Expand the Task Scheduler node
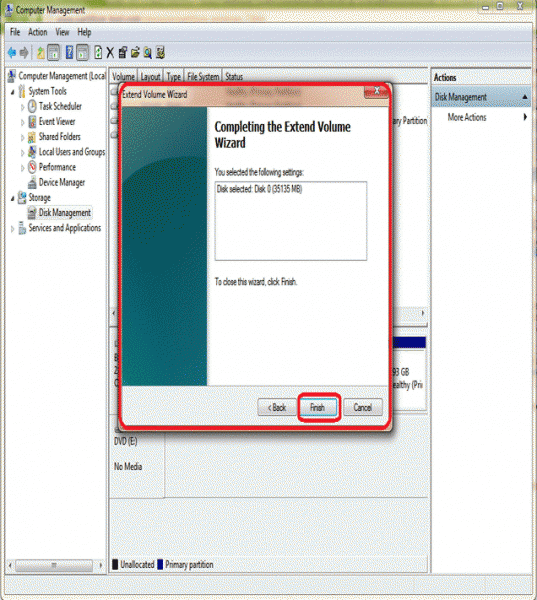The width and height of the screenshot is (537, 600). [x=23, y=107]
